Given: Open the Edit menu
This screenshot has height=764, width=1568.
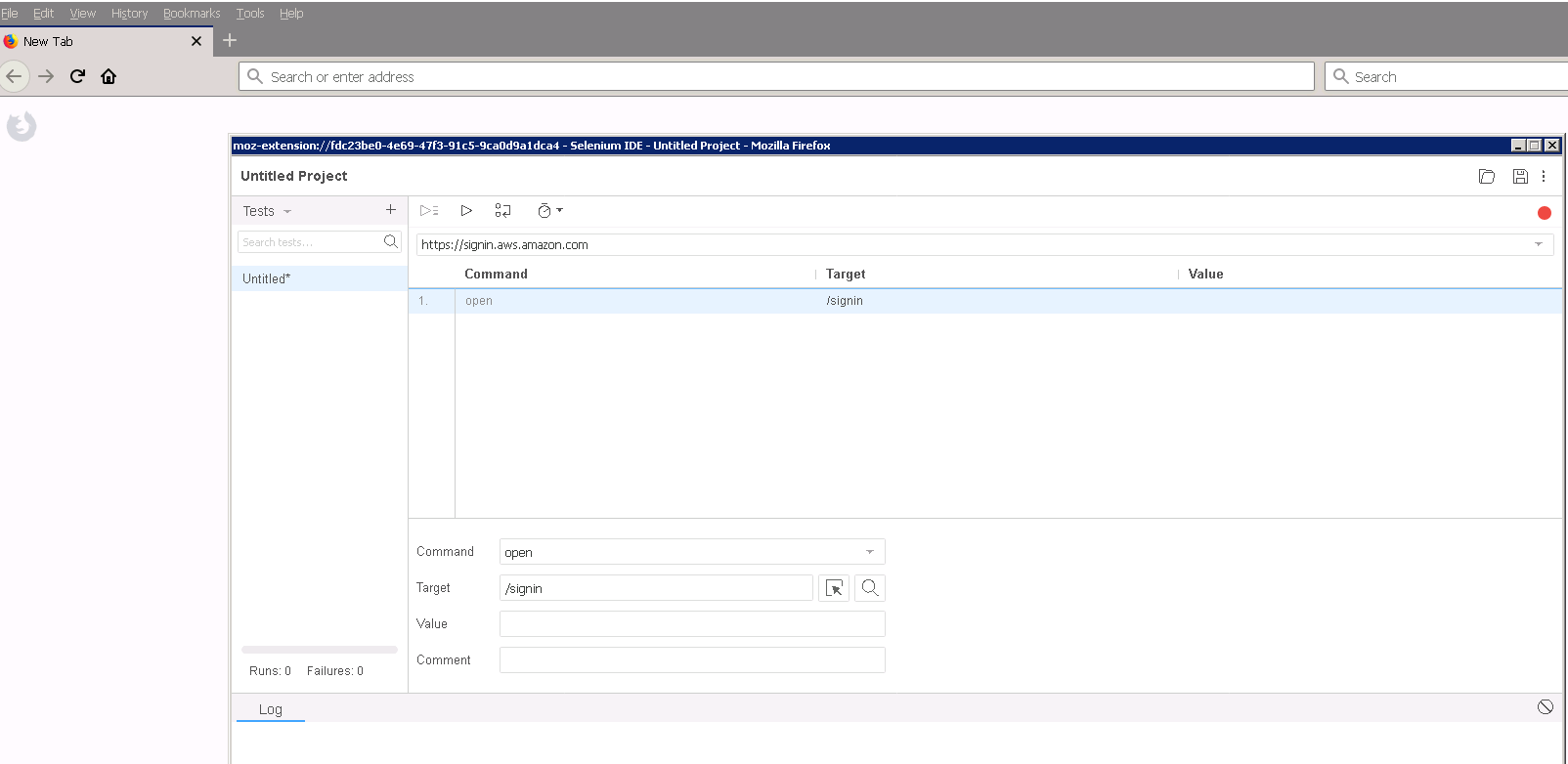Looking at the screenshot, I should 43,14.
